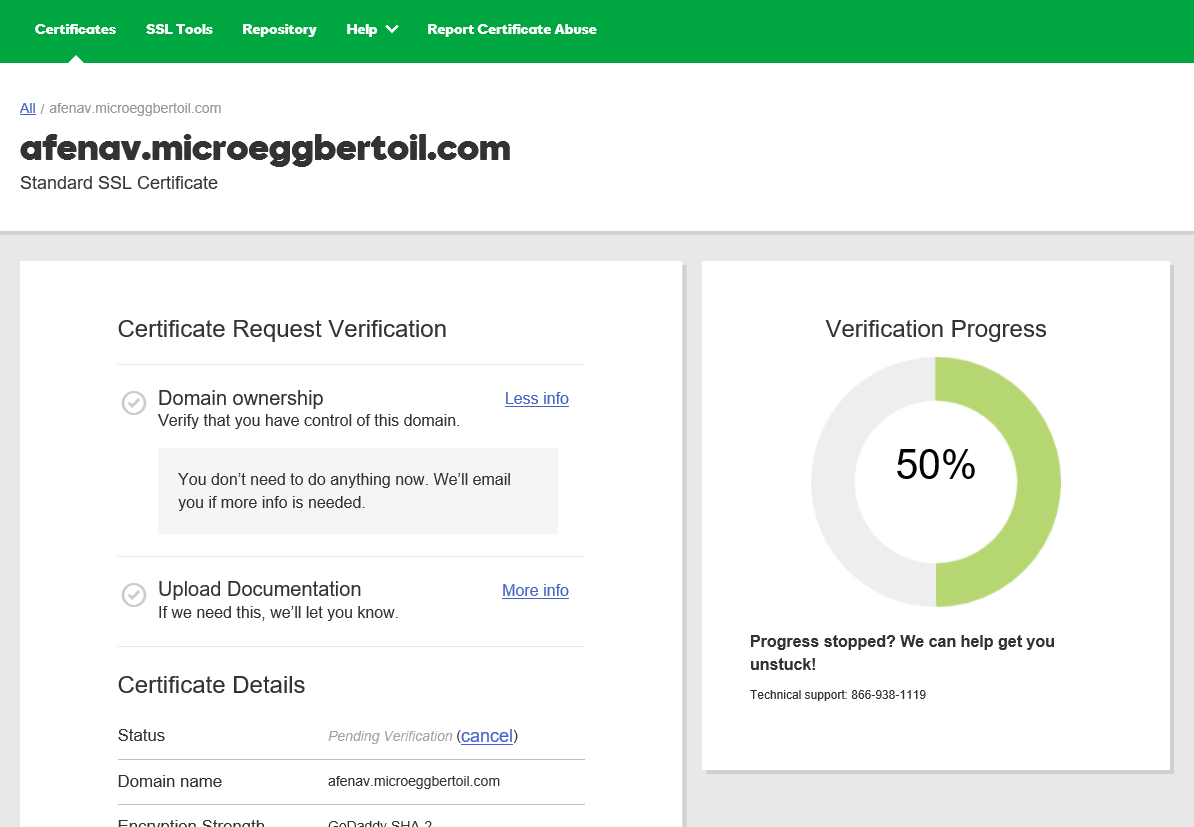Select the Domain name value text
Image resolution: width=1194 pixels, height=827 pixels.
click(x=414, y=782)
